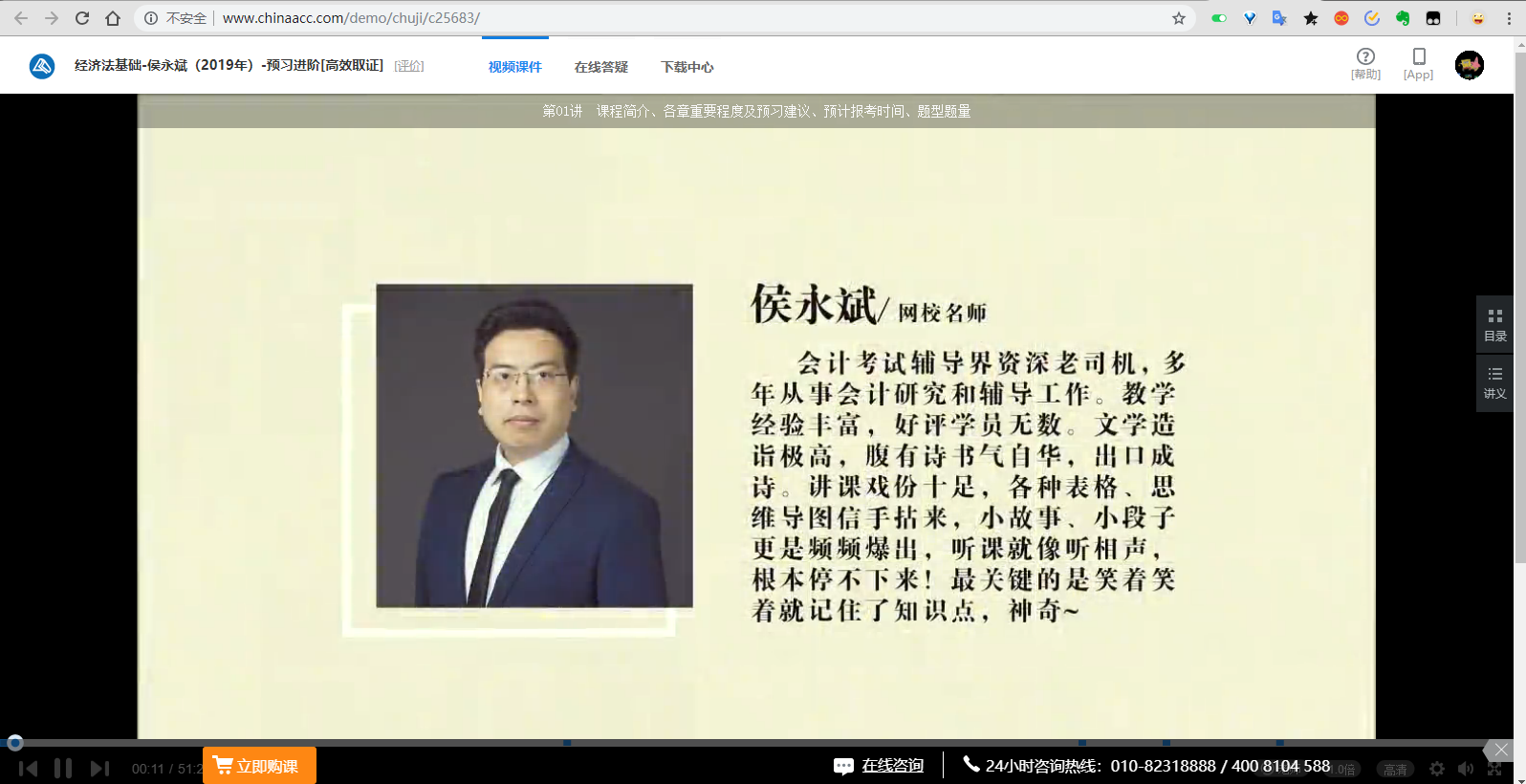Viewport: 1526px width, 784px height.
Task: Switch to the 下载中心 tab
Action: 687,67
